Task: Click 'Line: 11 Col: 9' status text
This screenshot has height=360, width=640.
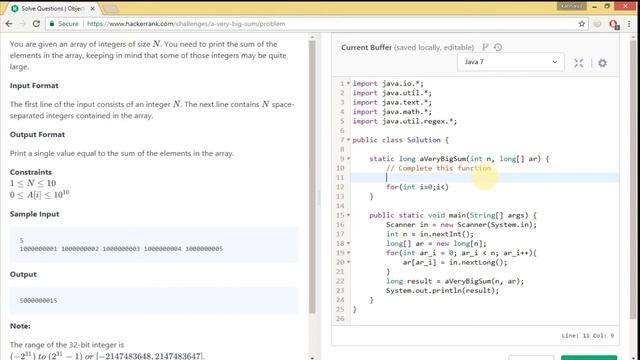Action: pos(587,336)
